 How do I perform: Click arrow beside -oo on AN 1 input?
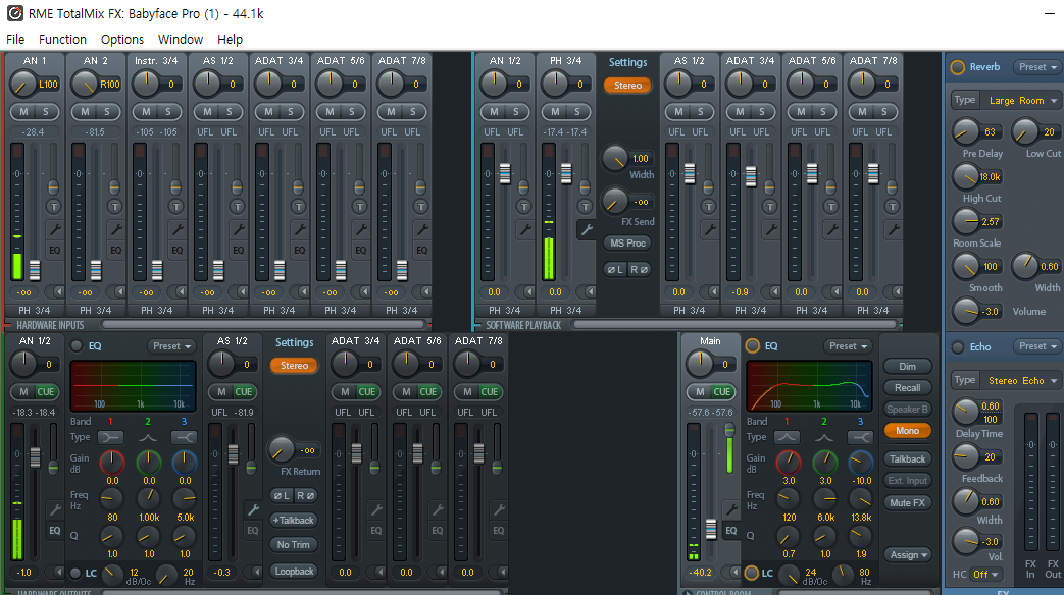[x=58, y=292]
